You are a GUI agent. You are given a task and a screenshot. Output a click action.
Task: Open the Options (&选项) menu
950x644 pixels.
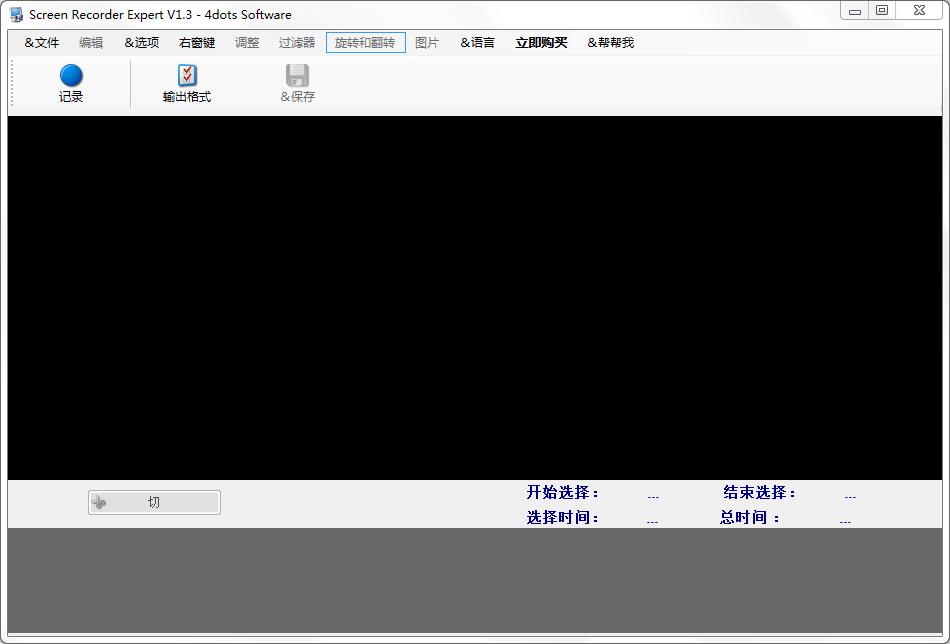tap(141, 43)
